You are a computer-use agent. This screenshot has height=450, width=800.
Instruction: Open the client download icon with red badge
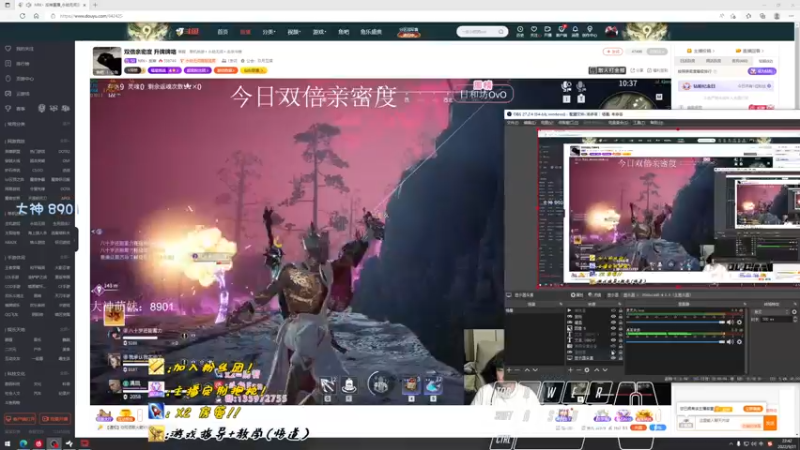(561, 30)
